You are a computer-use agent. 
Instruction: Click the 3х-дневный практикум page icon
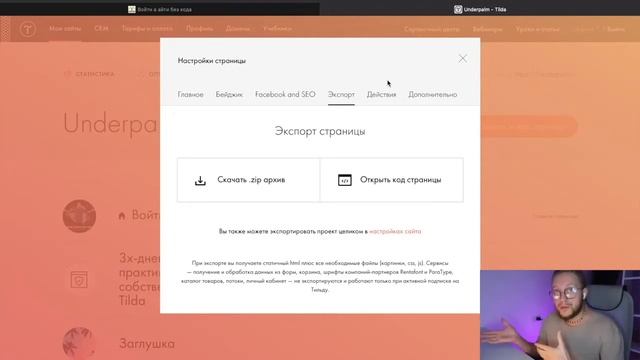click(x=79, y=280)
